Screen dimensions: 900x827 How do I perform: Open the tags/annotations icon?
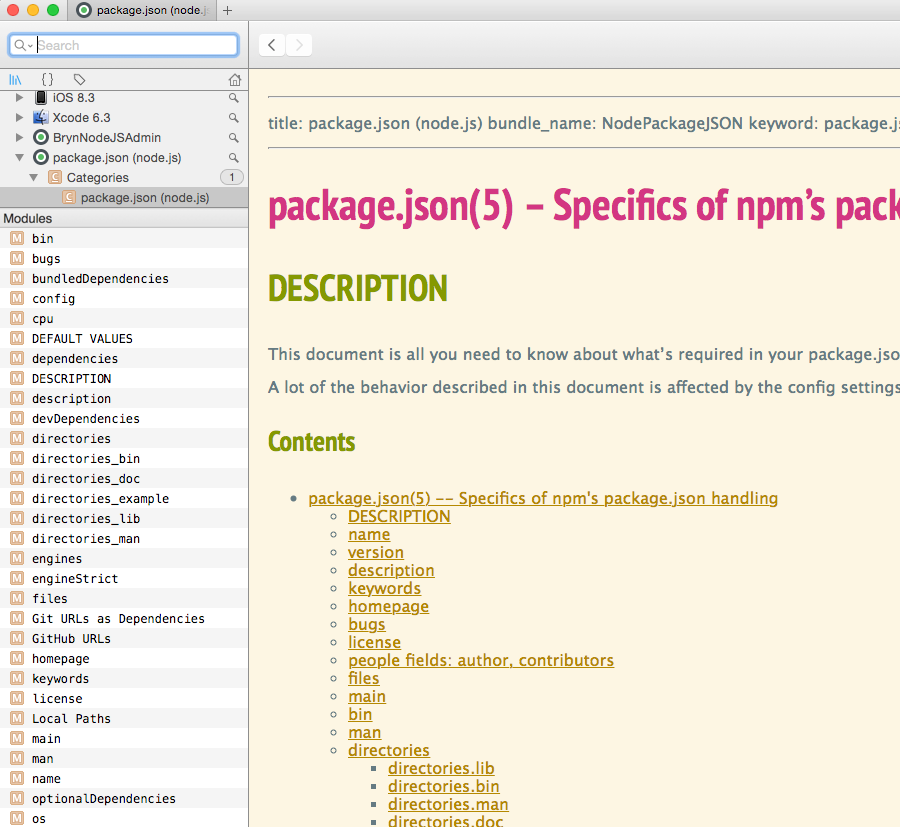click(x=80, y=79)
